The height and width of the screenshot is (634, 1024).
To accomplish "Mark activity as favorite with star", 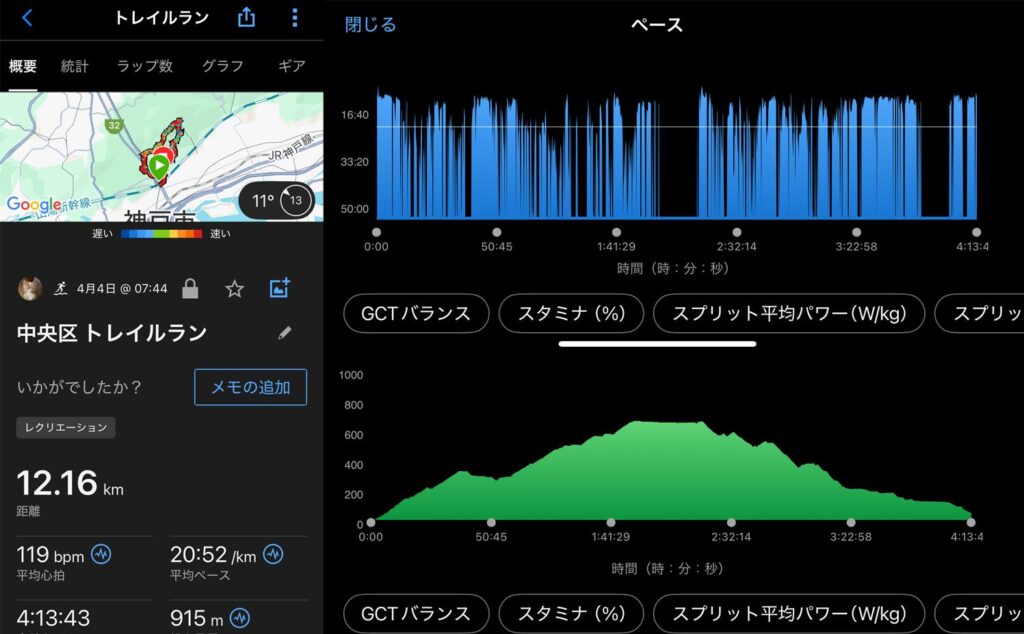I will click(x=234, y=289).
